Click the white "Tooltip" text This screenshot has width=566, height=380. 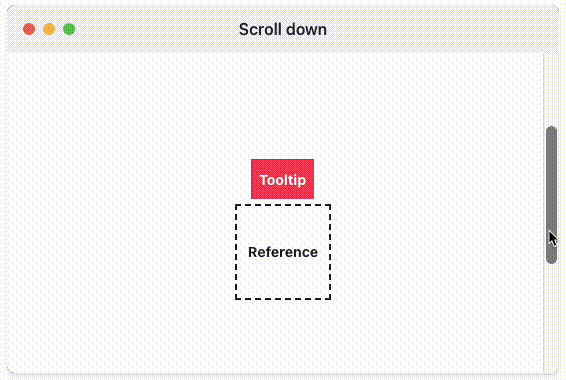coord(283,180)
